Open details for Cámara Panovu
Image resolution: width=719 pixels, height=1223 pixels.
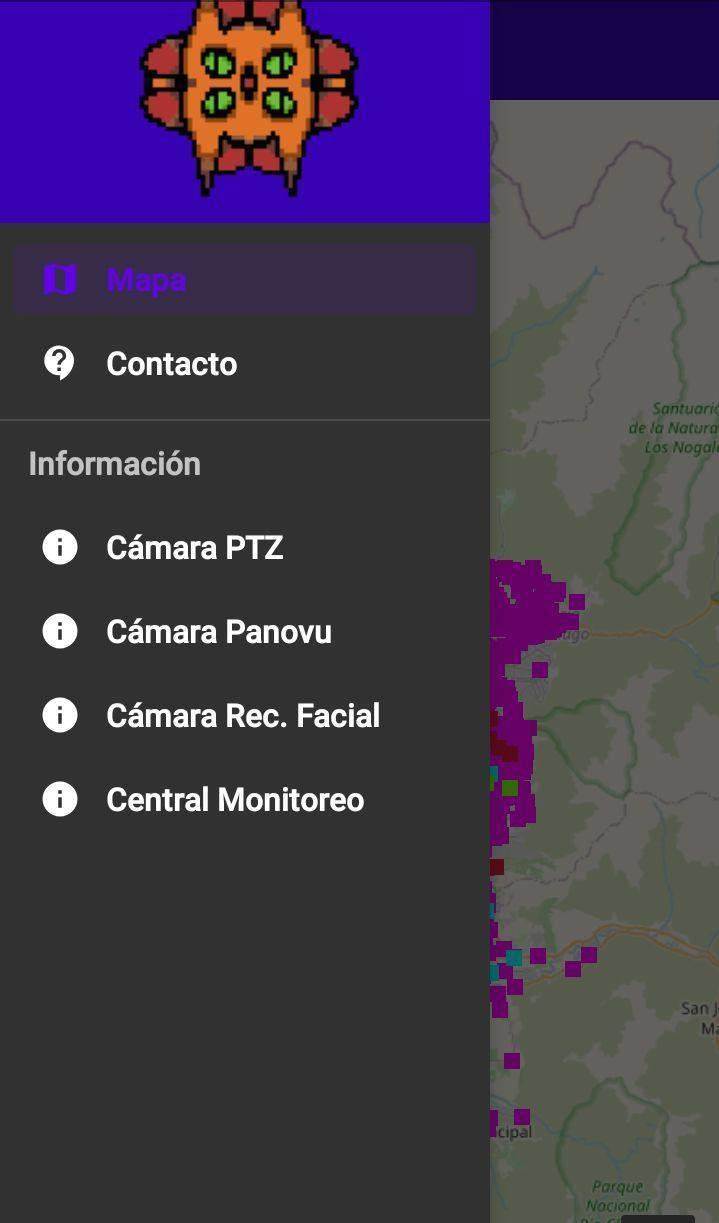coord(217,632)
